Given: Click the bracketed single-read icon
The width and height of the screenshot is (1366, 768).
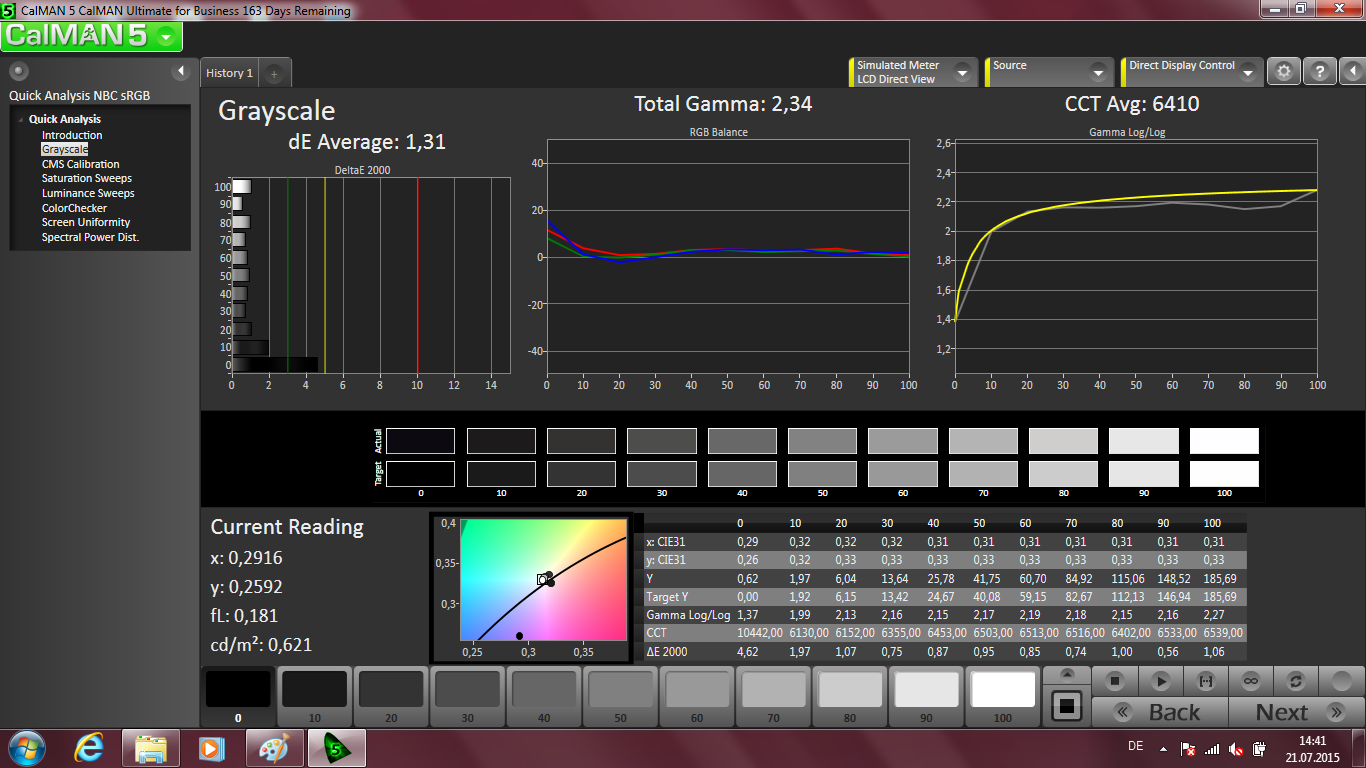Looking at the screenshot, I should pos(1205,681).
